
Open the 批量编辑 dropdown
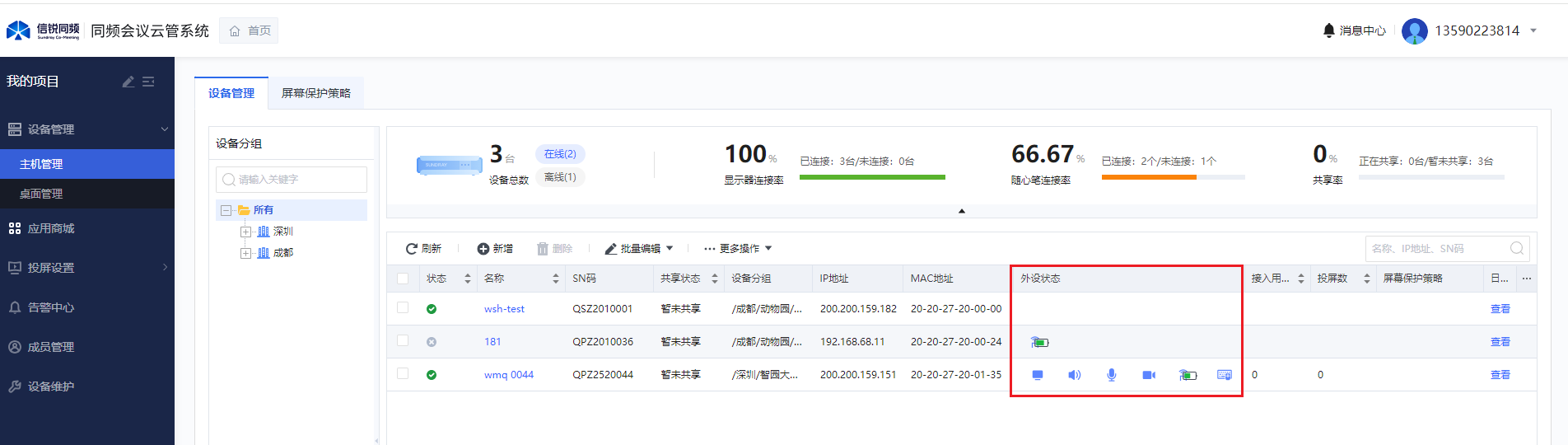(x=639, y=249)
